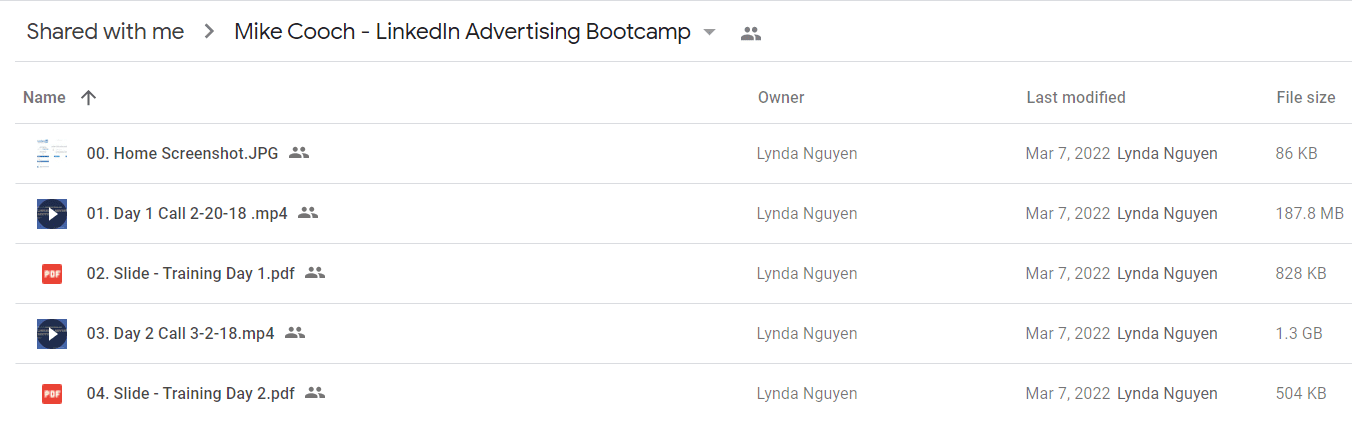Image resolution: width=1352 pixels, height=423 pixels.
Task: Click the shared icon next to Home Screenshot.JPG
Action: coord(299,153)
